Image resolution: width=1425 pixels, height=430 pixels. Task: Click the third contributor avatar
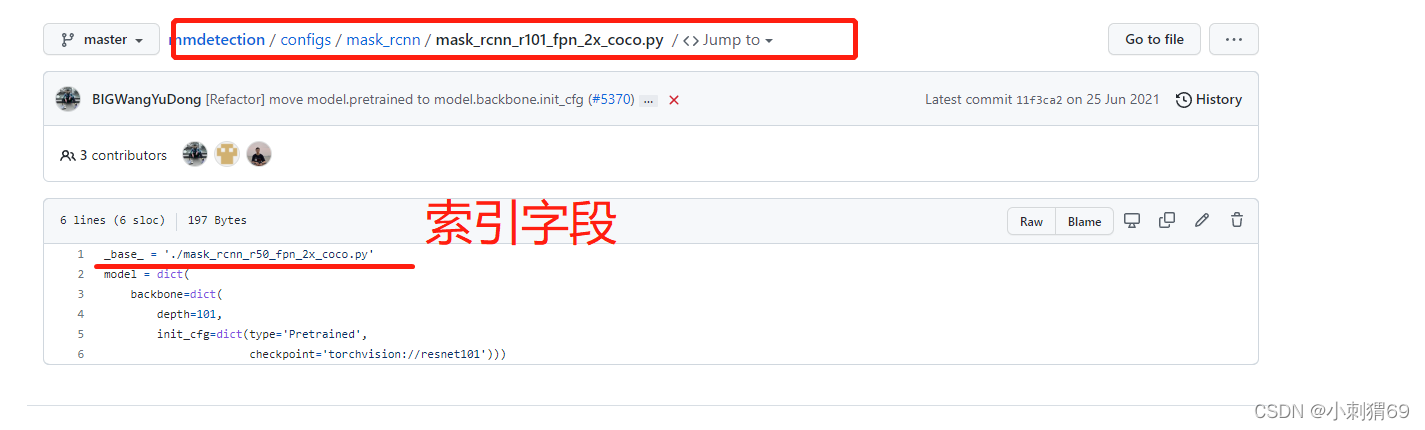[259, 154]
